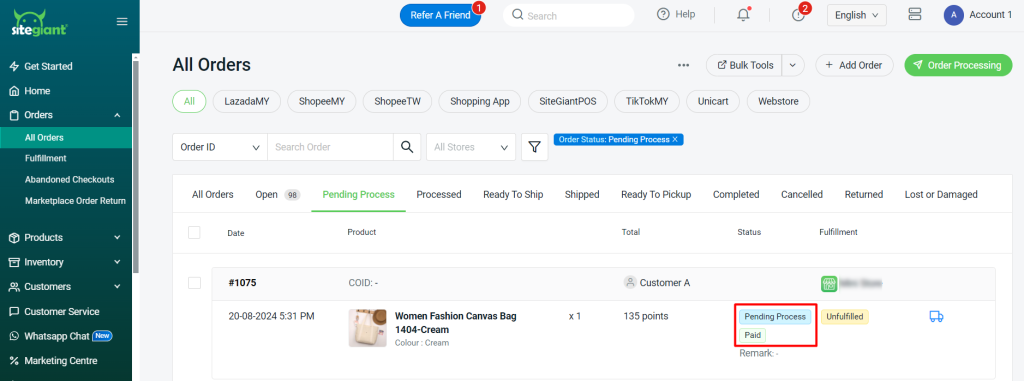The image size is (1024, 381).
Task: Click the Search Order input field
Action: [x=330, y=147]
